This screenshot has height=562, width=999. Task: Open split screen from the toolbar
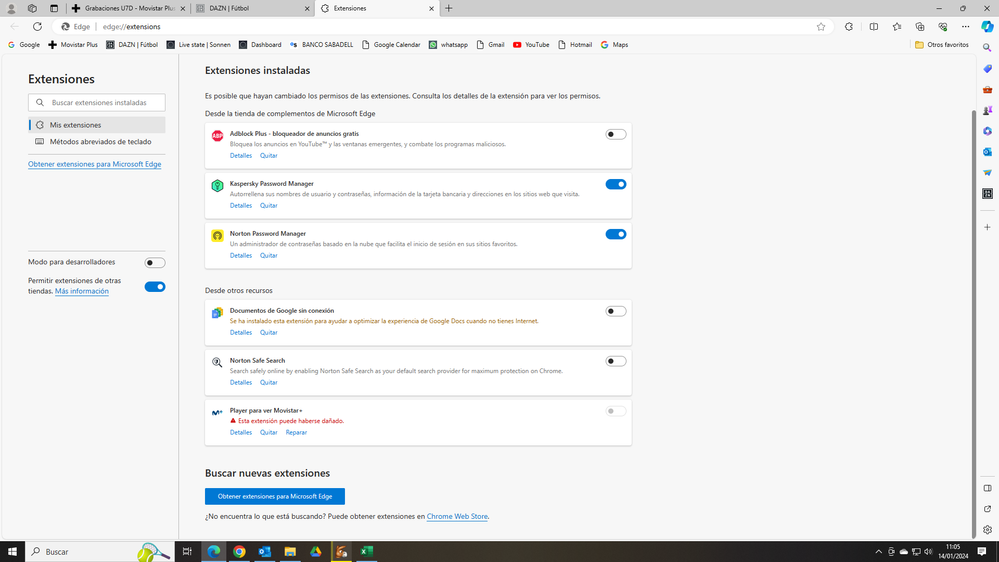click(873, 27)
